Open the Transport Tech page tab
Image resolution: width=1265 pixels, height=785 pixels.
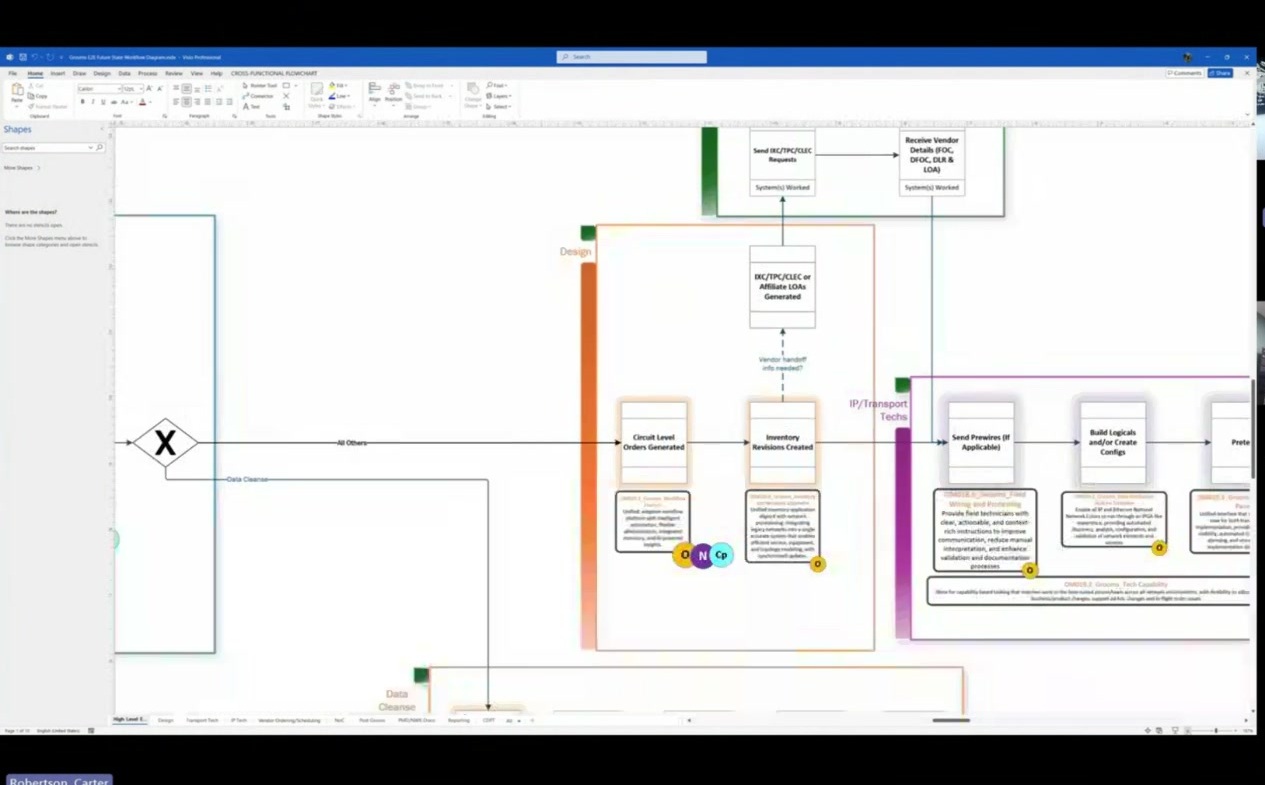click(202, 720)
